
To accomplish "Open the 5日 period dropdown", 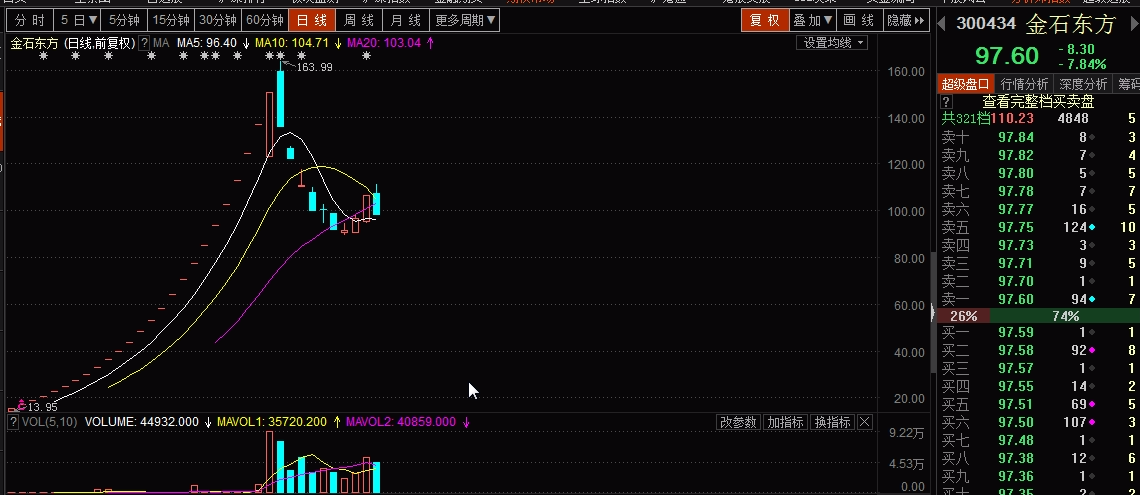I will click(x=78, y=20).
